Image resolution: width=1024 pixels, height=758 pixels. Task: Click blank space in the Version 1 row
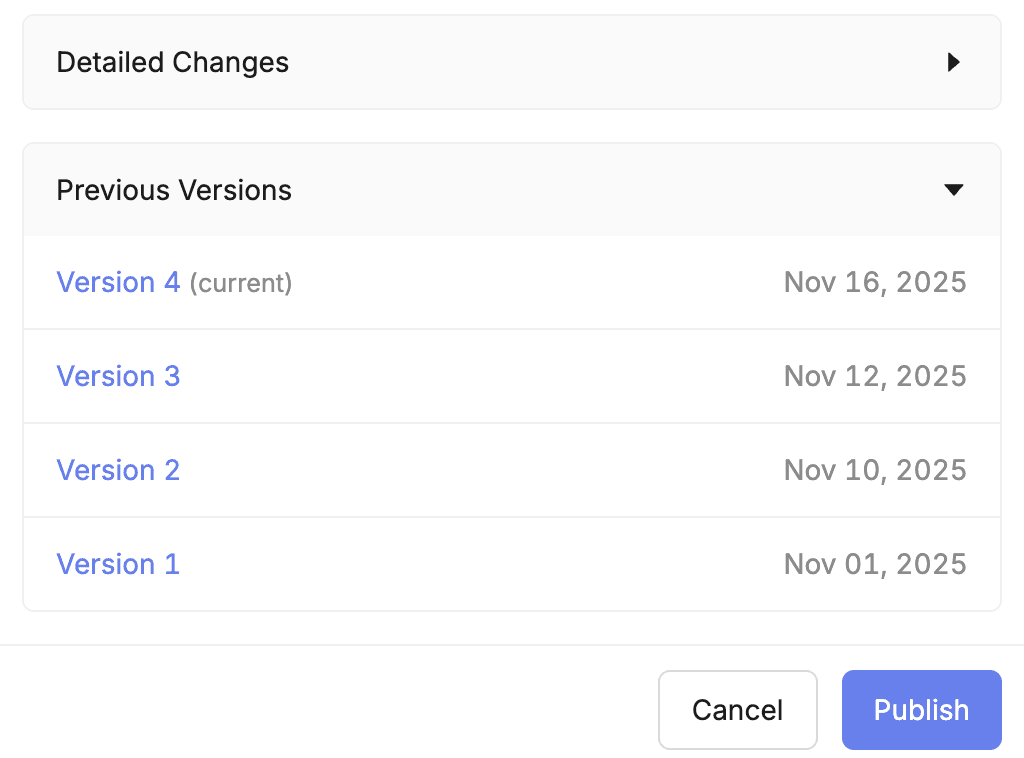pyautogui.click(x=480, y=564)
